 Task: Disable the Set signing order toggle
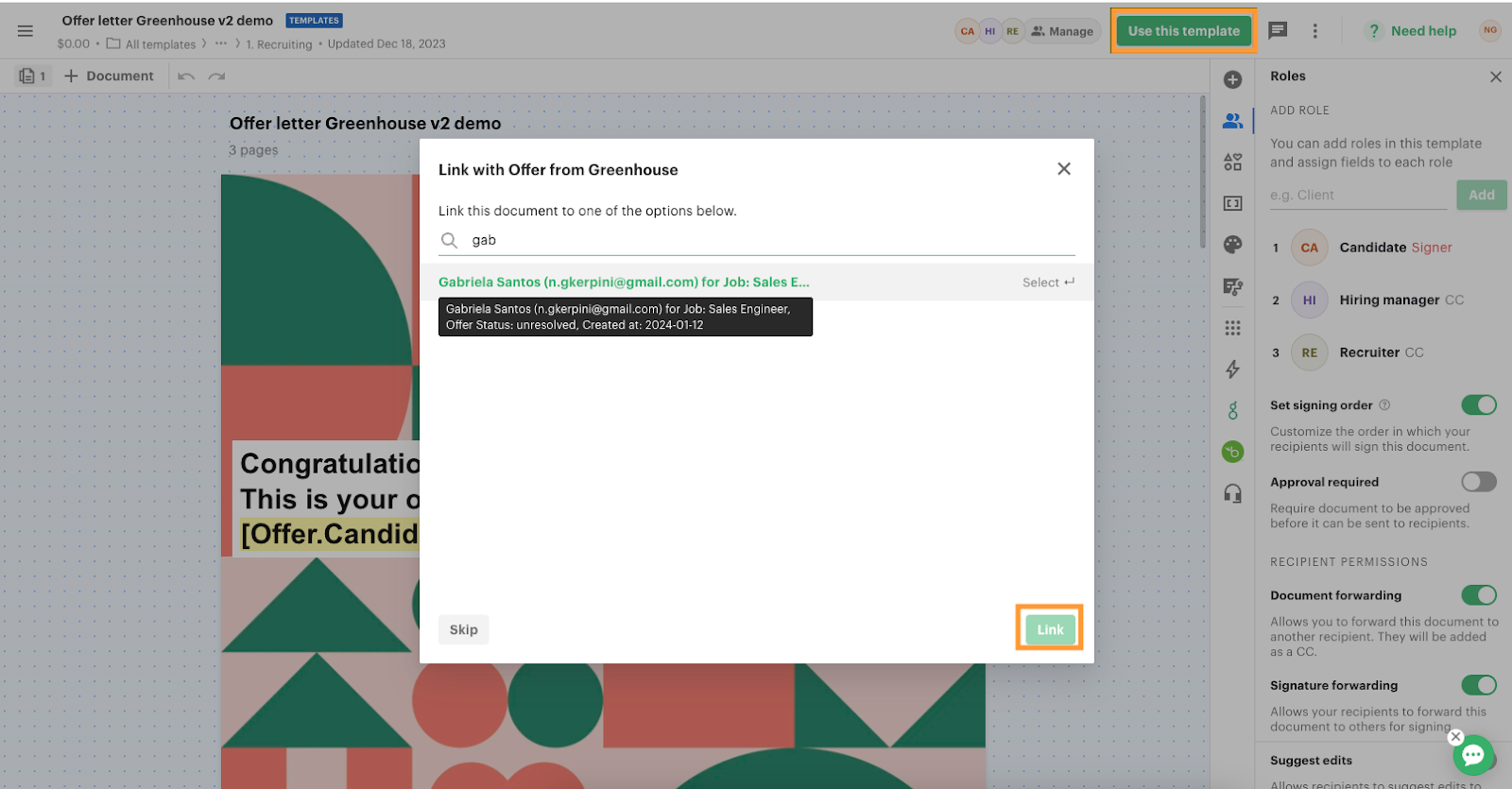[1478, 405]
